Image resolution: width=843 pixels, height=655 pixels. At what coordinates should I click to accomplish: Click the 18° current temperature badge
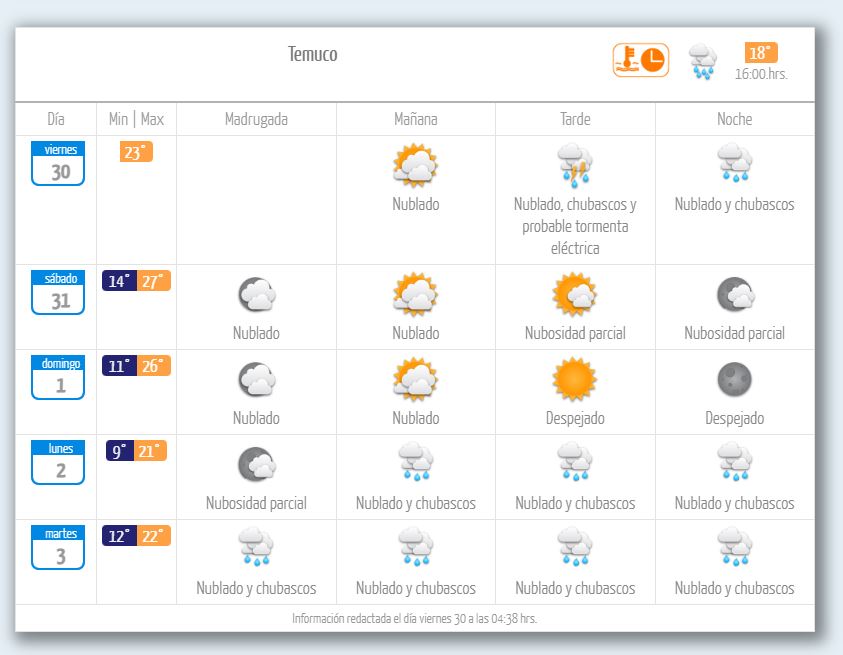(x=761, y=53)
